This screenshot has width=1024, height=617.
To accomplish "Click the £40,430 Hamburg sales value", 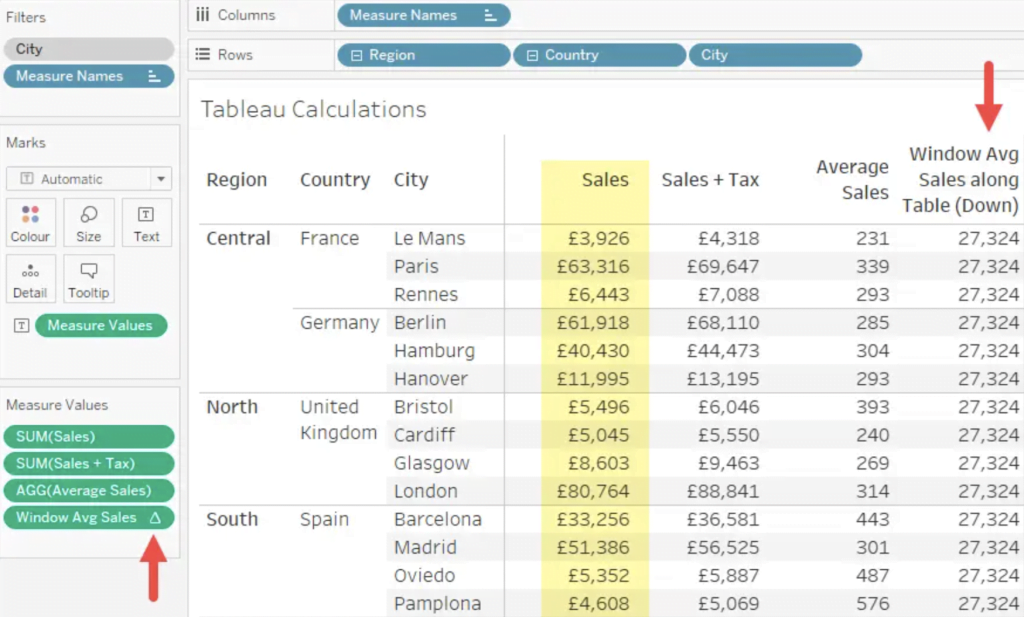I will pyautogui.click(x=593, y=351).
